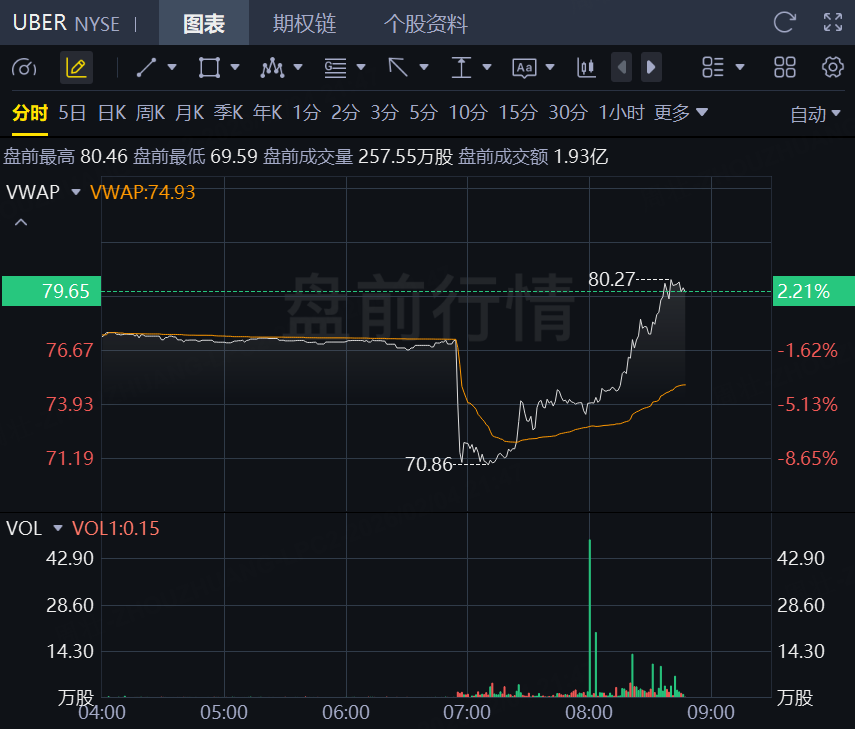Click the 盘前最高 80.46 statistic
Viewport: 855px width, 729px height.
(x=65, y=157)
